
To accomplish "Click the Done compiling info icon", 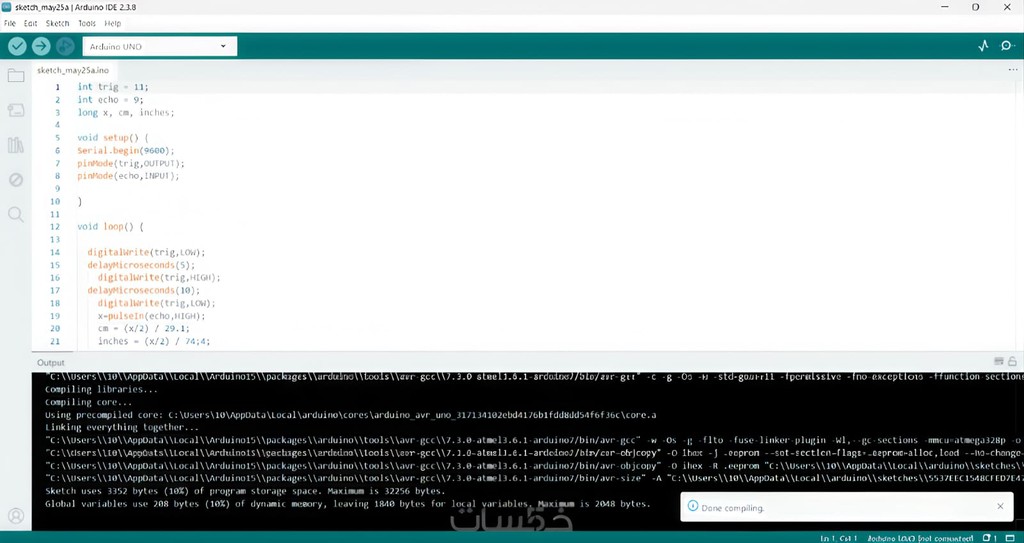I will coord(693,506).
